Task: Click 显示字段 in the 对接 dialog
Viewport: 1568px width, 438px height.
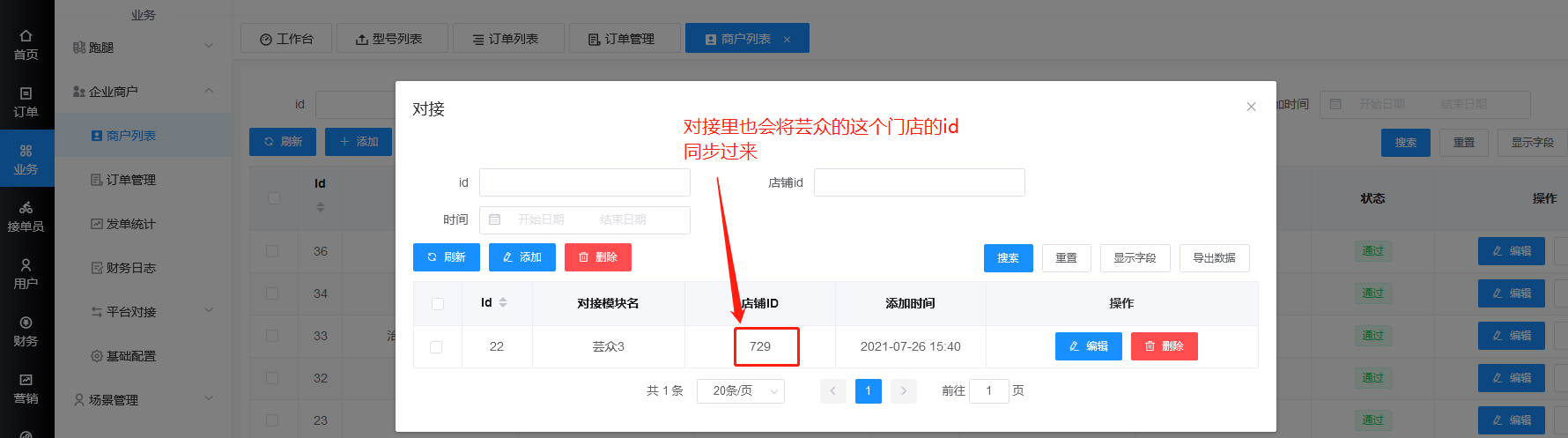Action: [x=1135, y=258]
